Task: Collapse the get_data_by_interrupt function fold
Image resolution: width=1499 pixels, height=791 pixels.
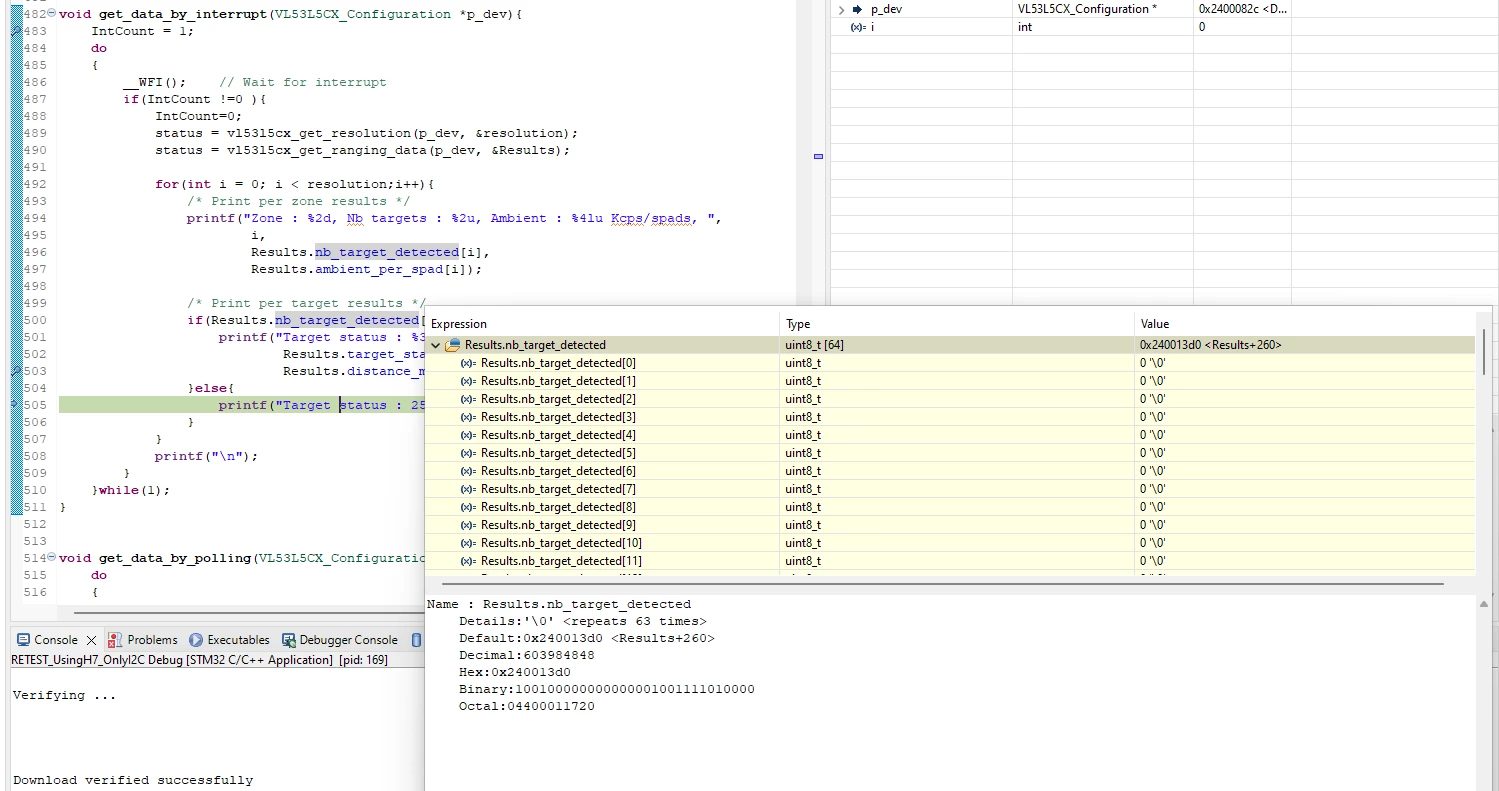Action: click(52, 14)
